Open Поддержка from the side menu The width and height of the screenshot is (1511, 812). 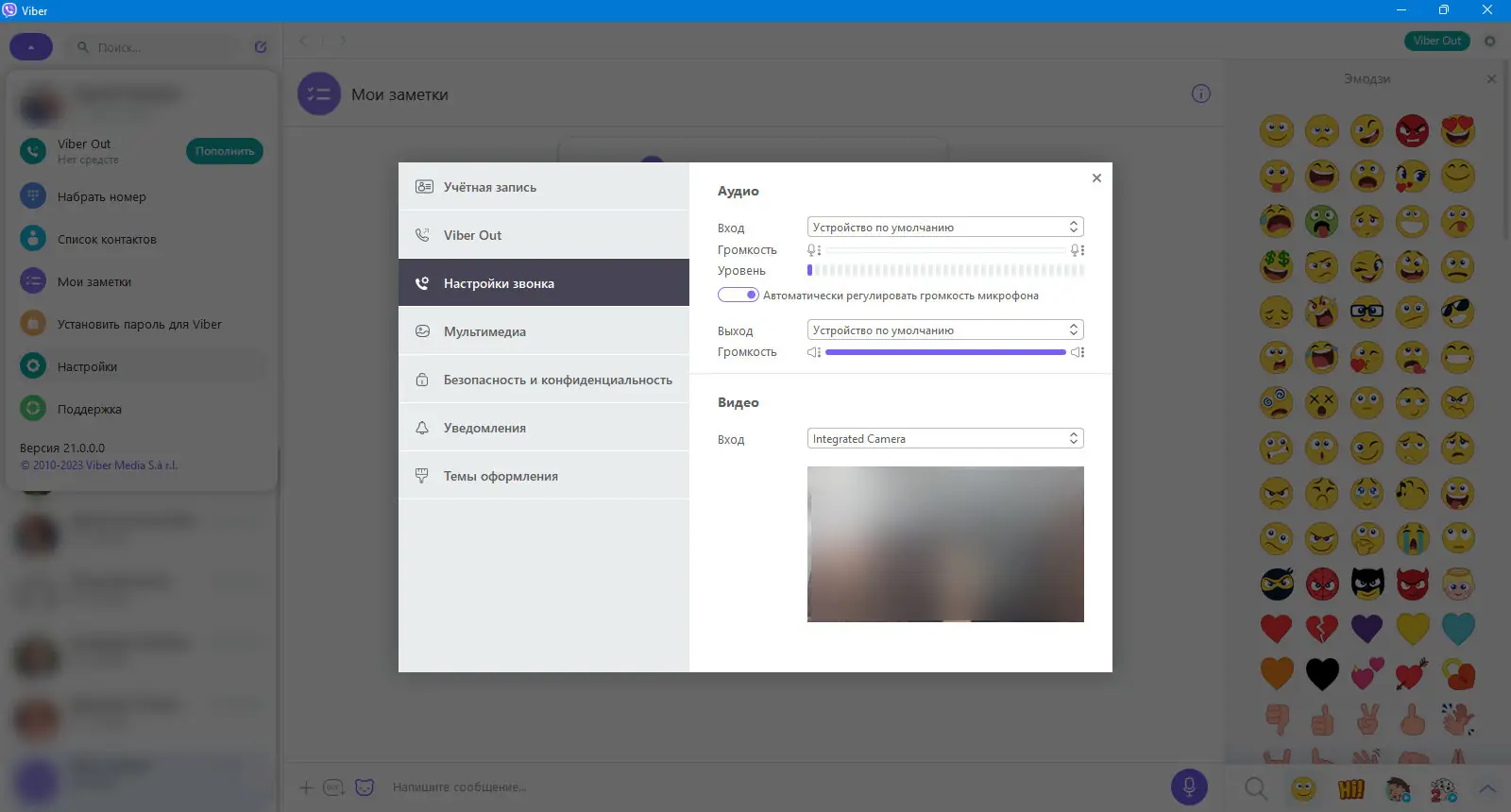(x=142, y=409)
